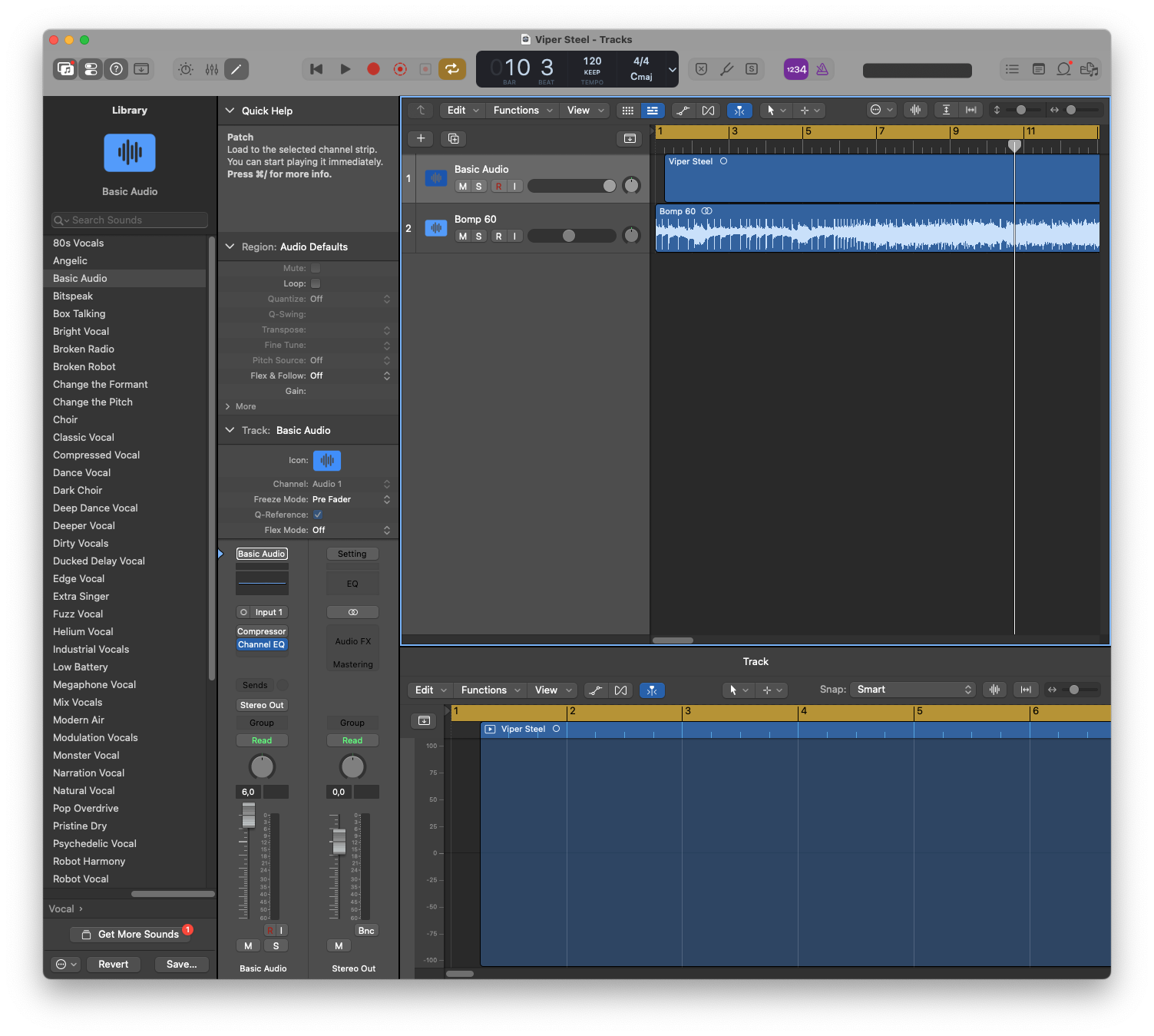Open the Editors via pencil icon
This screenshot has height=1036, width=1154.
click(x=236, y=69)
